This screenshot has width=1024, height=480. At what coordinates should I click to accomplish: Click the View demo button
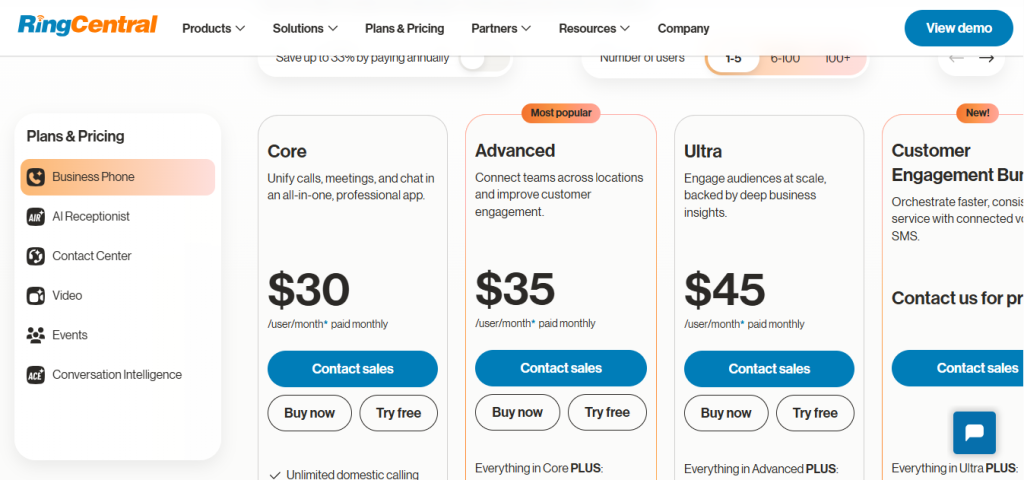(x=958, y=28)
